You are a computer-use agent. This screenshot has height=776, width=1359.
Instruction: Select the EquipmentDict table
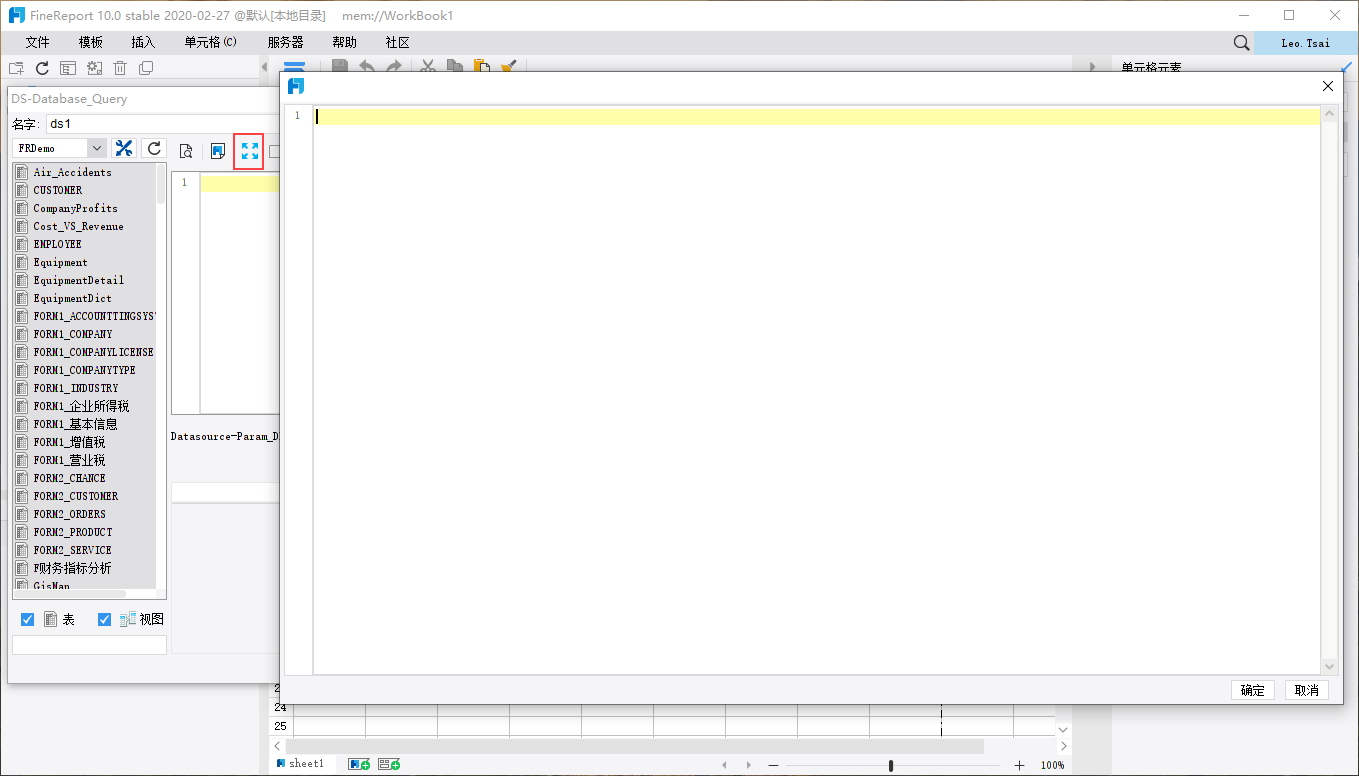pos(86,298)
